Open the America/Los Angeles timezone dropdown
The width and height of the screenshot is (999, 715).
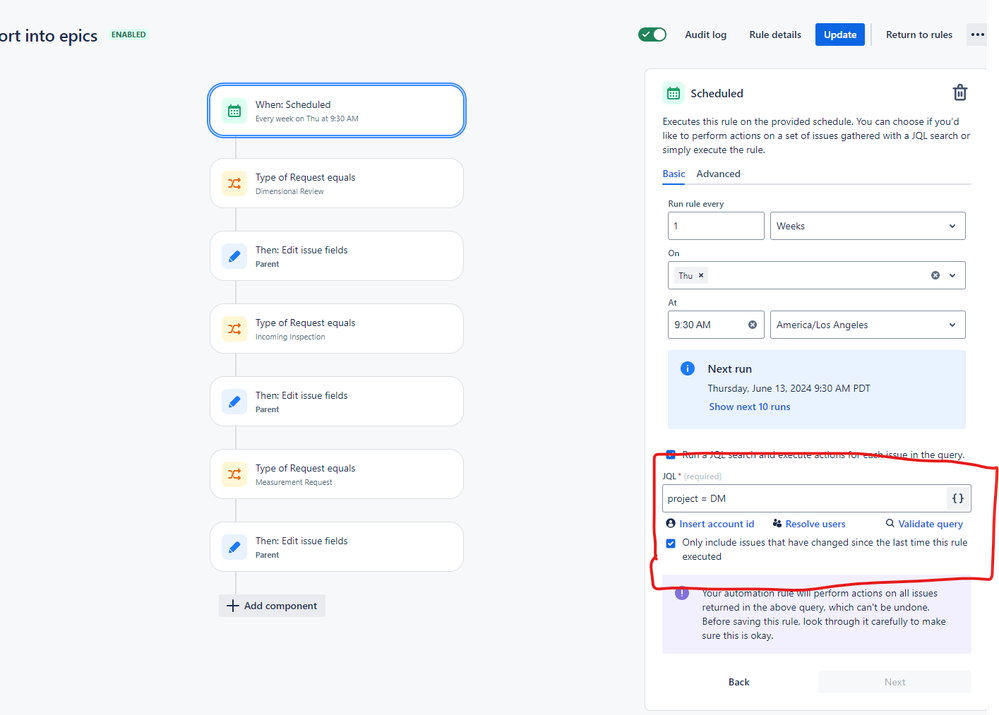coord(868,325)
